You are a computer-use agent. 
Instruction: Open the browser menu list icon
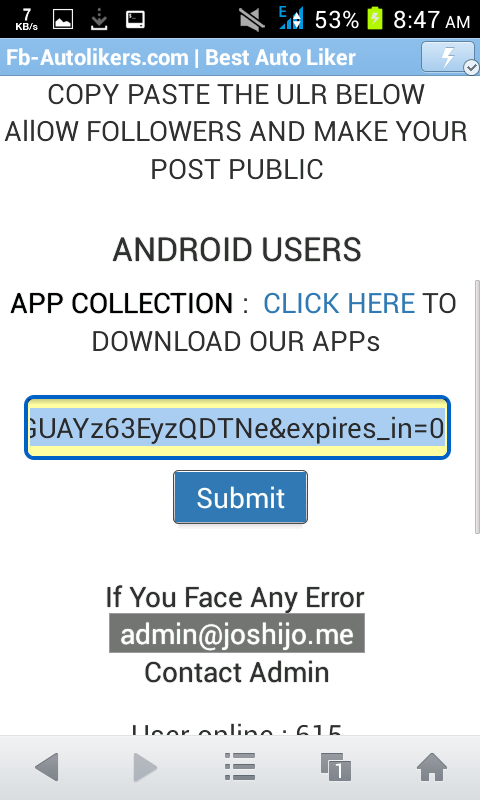point(240,766)
